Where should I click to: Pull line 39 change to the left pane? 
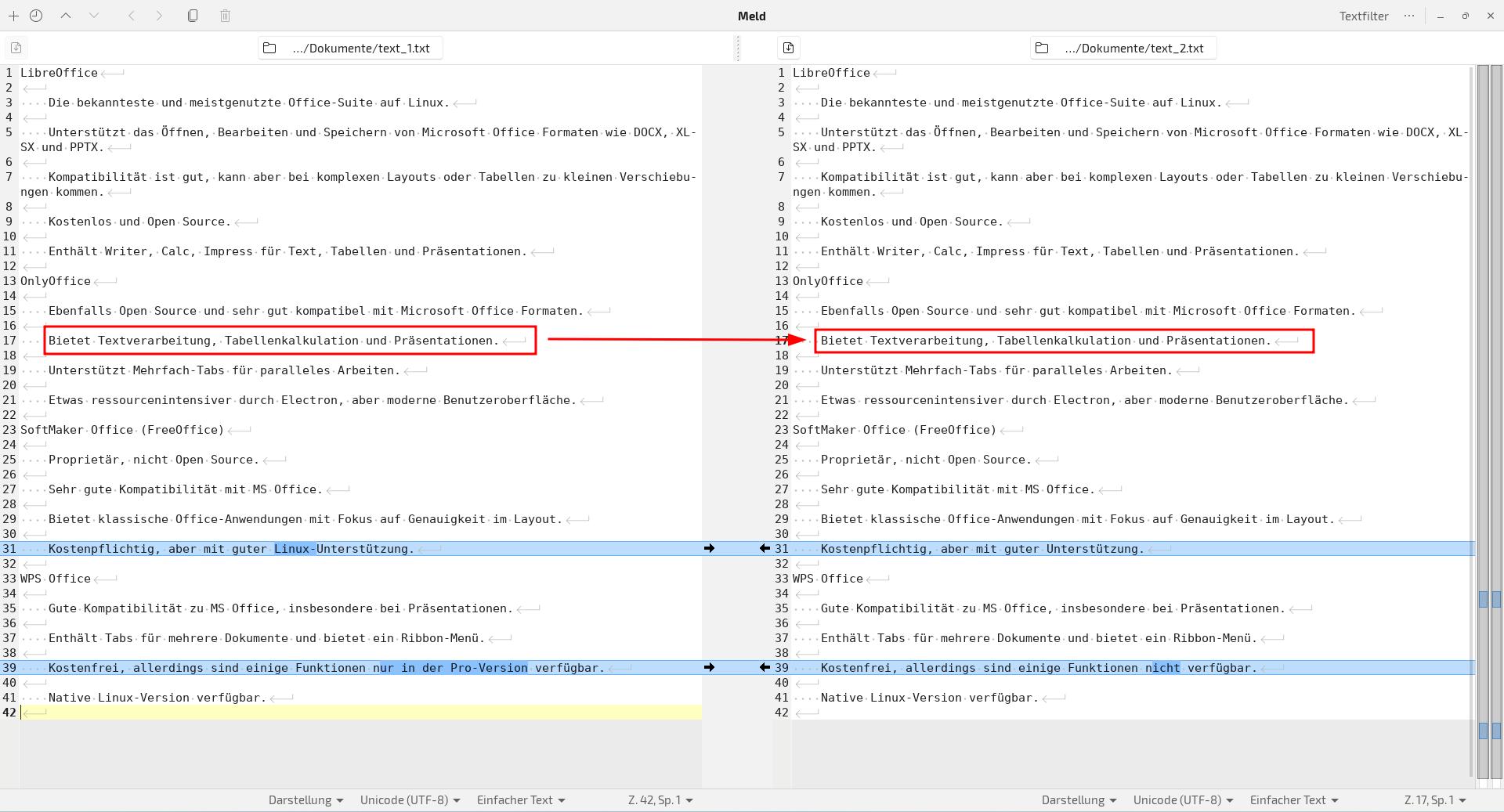tap(765, 668)
